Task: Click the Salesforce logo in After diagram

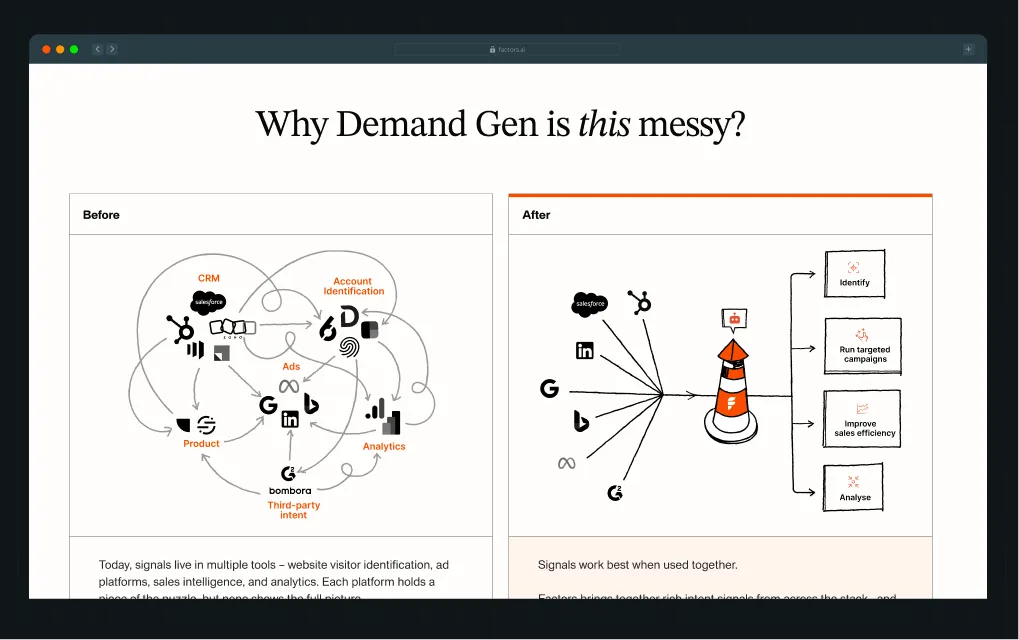Action: click(589, 304)
